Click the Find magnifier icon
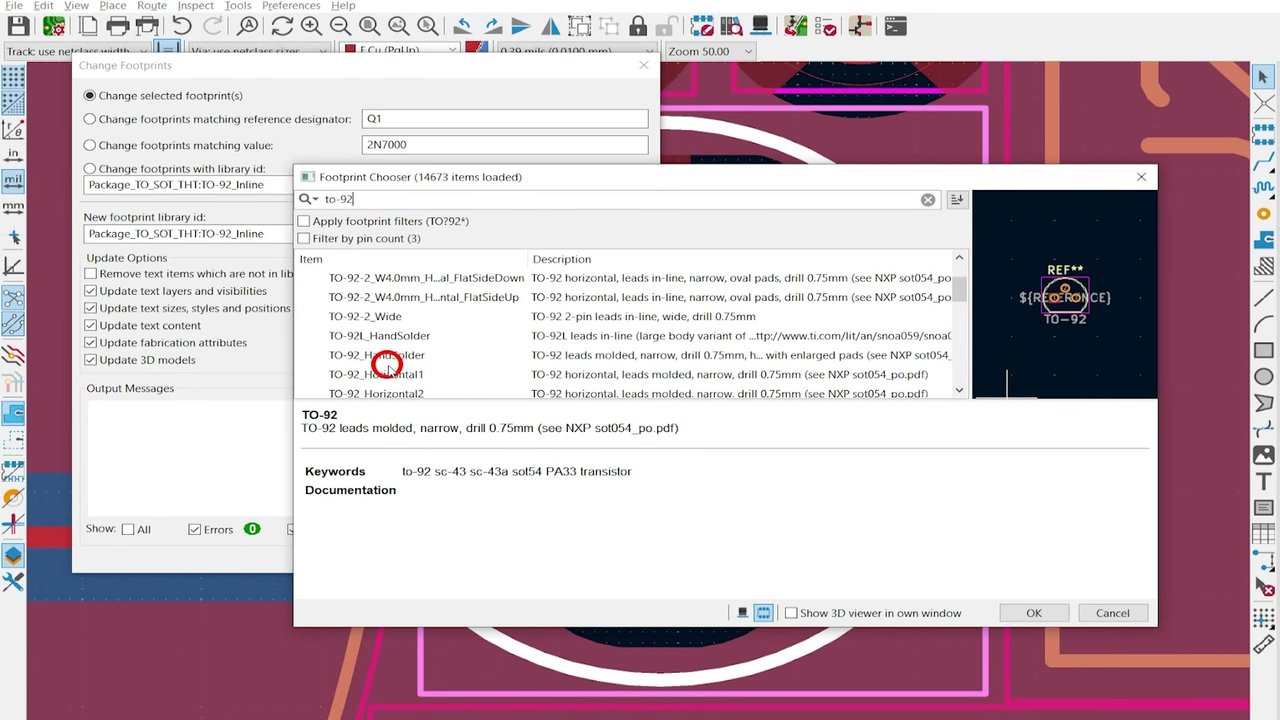Image resolution: width=1280 pixels, height=720 pixels. pyautogui.click(x=247, y=27)
